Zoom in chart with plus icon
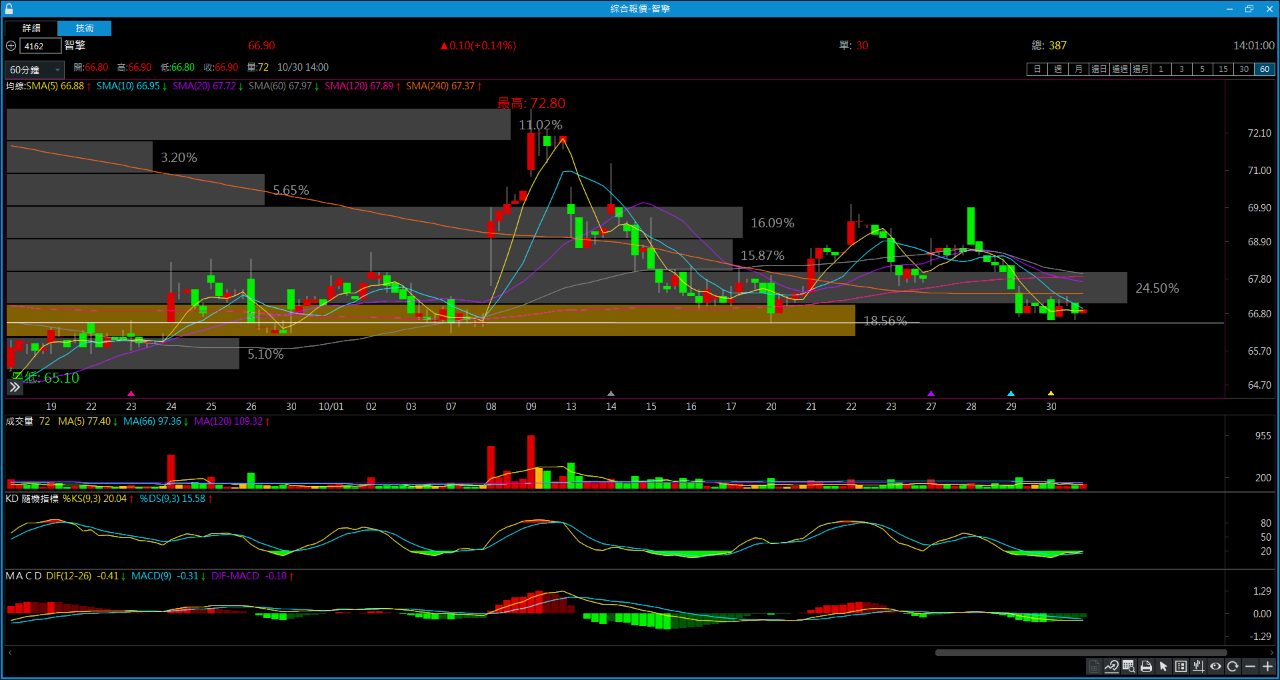Image resolution: width=1280 pixels, height=680 pixels. point(1267,667)
